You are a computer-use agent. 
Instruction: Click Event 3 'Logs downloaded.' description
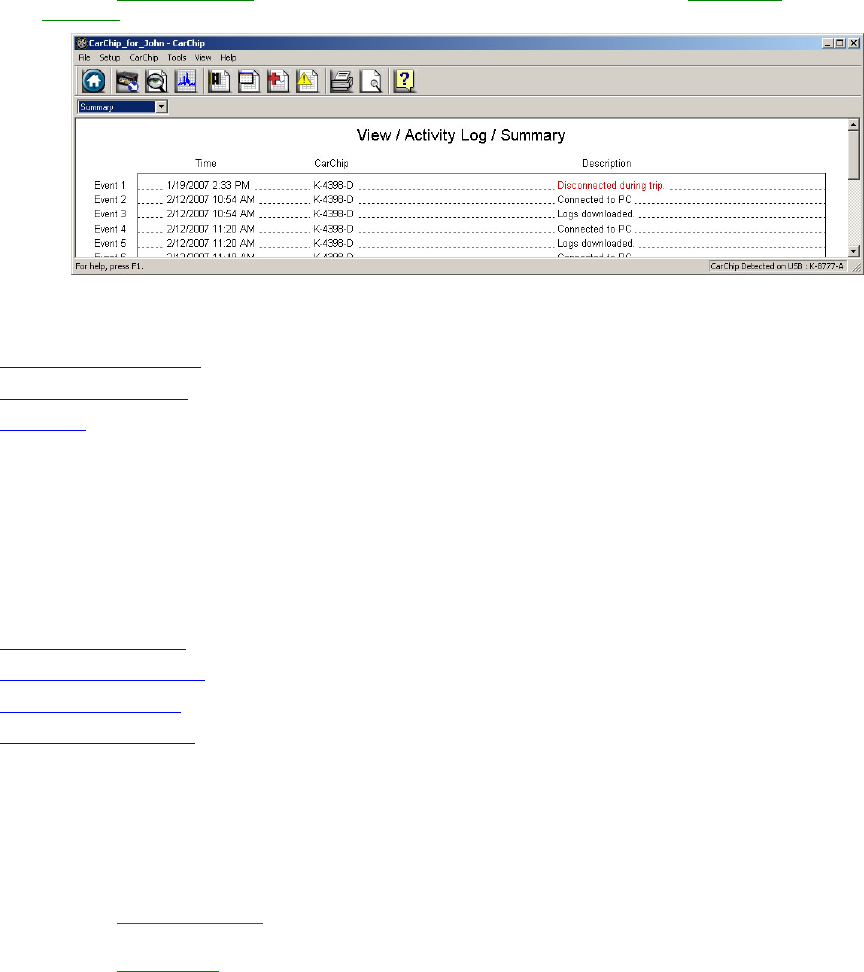595,214
